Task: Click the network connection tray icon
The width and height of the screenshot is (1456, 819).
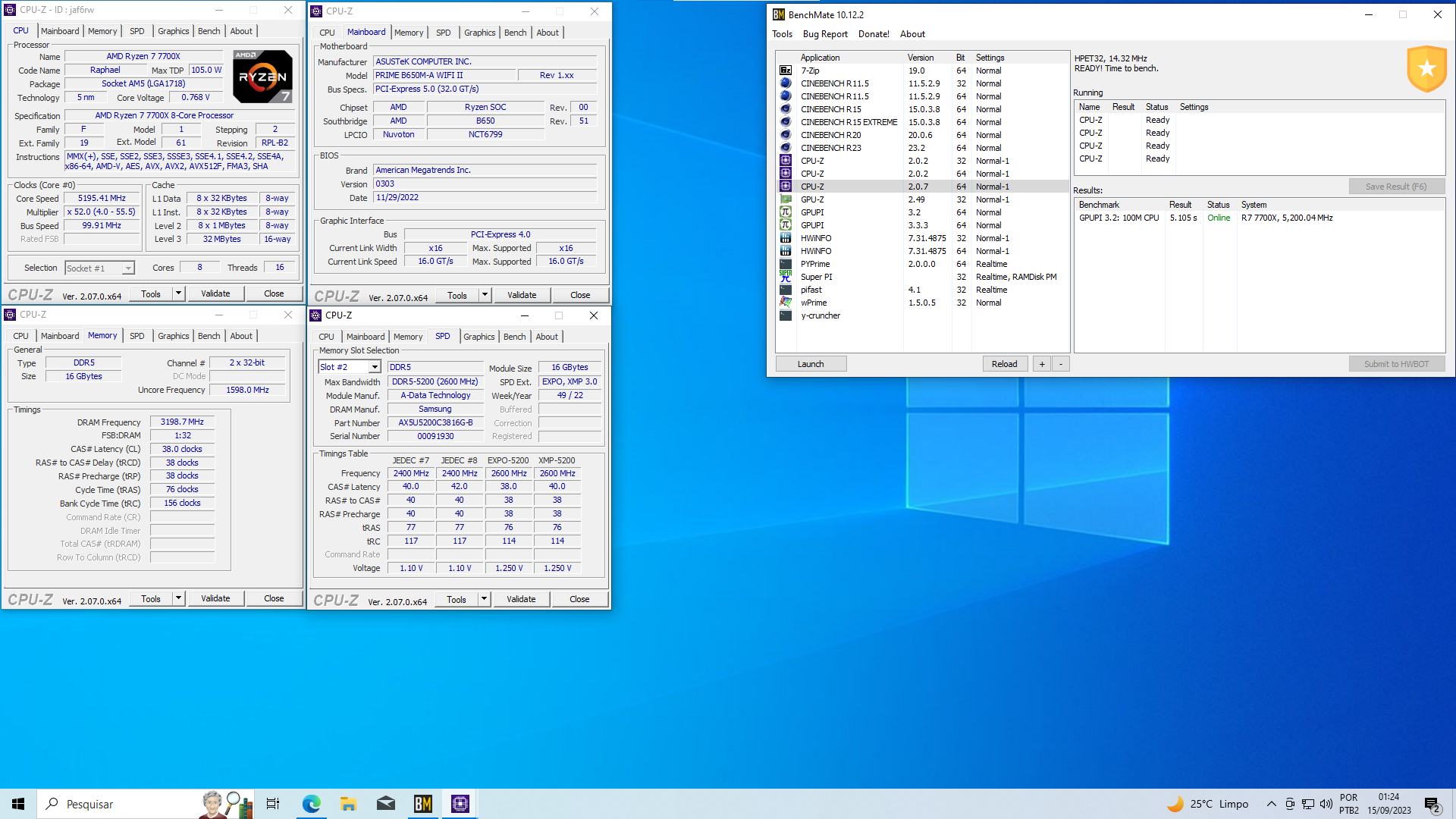Action: (1308, 804)
